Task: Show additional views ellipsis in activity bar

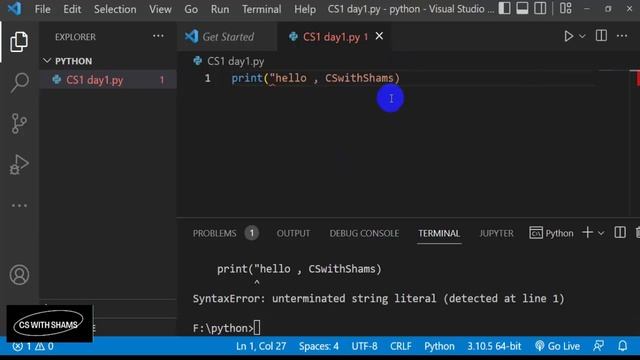Action: click(x=19, y=205)
